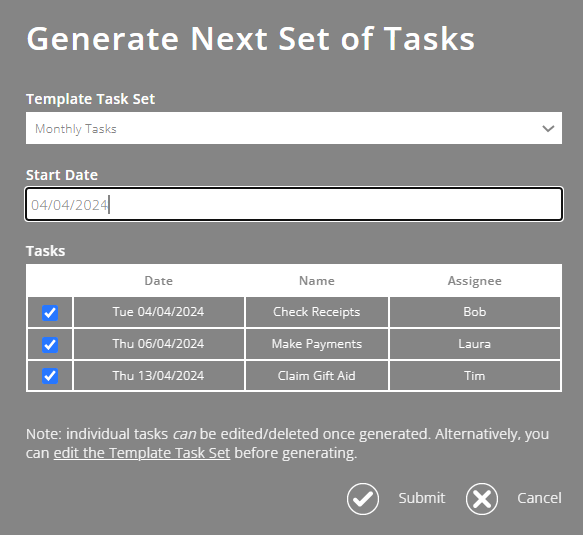Click the Bob assignee cell
The image size is (583, 535).
[475, 312]
